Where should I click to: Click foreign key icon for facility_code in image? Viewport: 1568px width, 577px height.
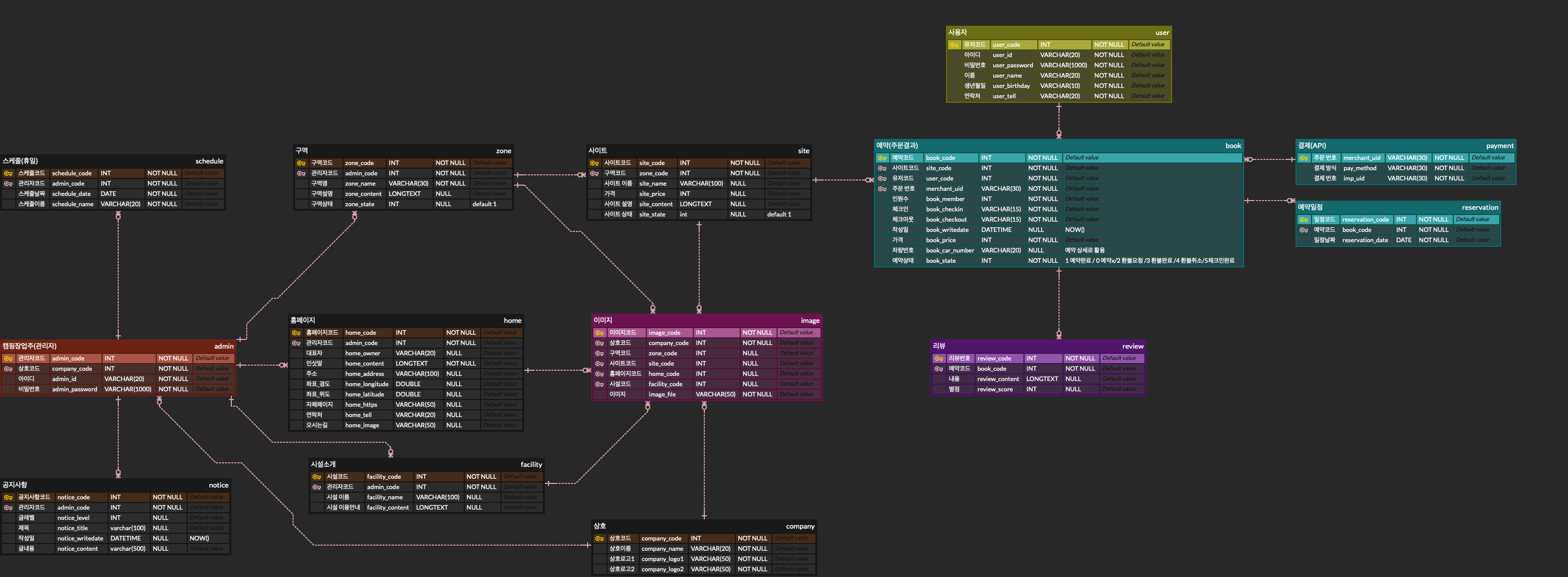click(x=599, y=384)
